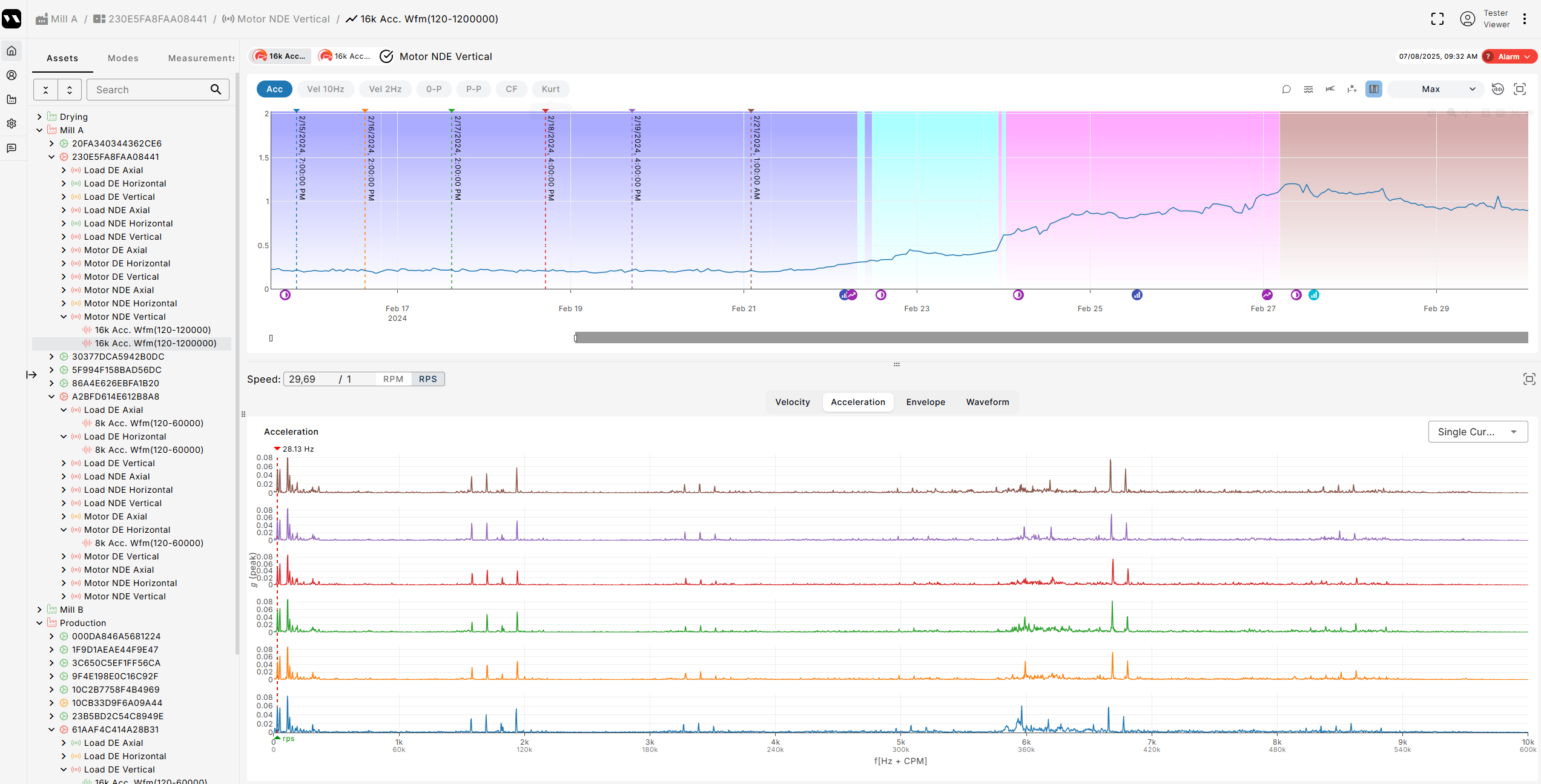Viewport: 1541px width, 784px height.
Task: Open the Max aggregation dropdown
Action: coord(1437,89)
